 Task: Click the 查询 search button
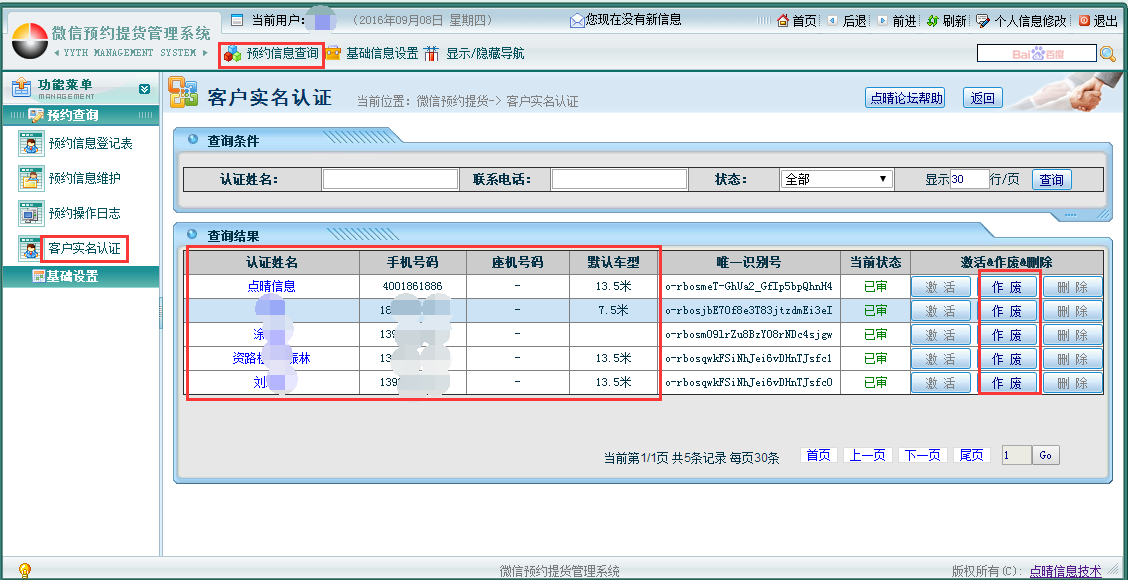tap(1051, 180)
